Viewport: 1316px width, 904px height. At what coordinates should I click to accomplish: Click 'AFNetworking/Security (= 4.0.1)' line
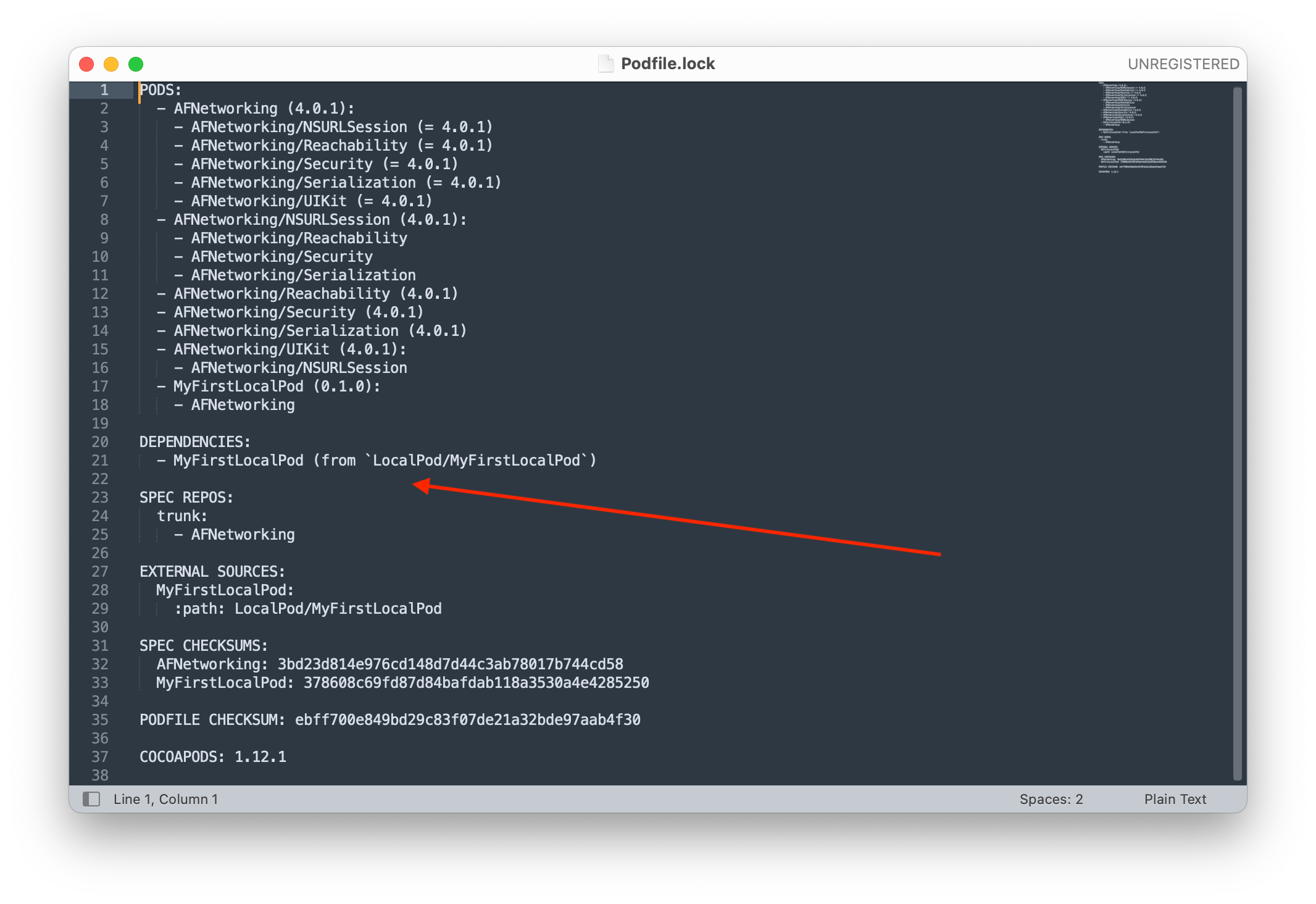point(316,164)
